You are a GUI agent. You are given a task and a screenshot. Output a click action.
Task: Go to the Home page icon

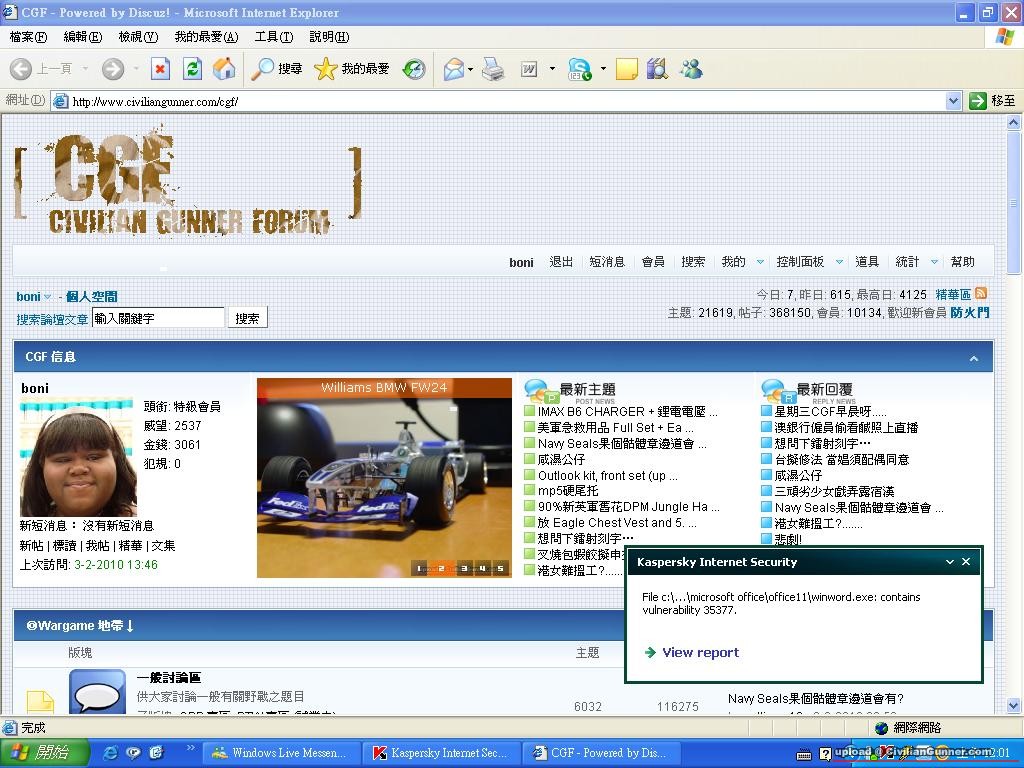(x=224, y=69)
